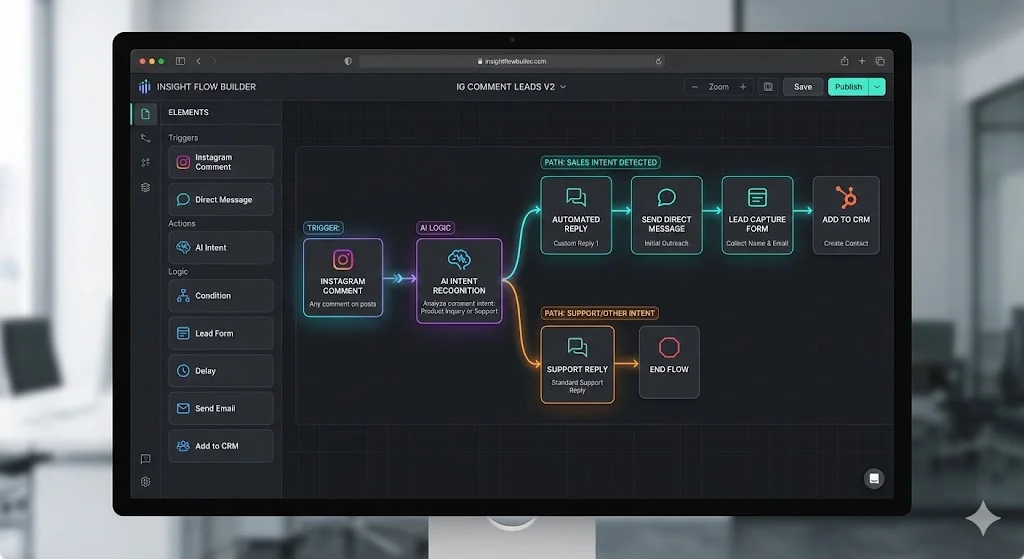
Task: Open the feedback chat icon in left rail
Action: pyautogui.click(x=146, y=459)
